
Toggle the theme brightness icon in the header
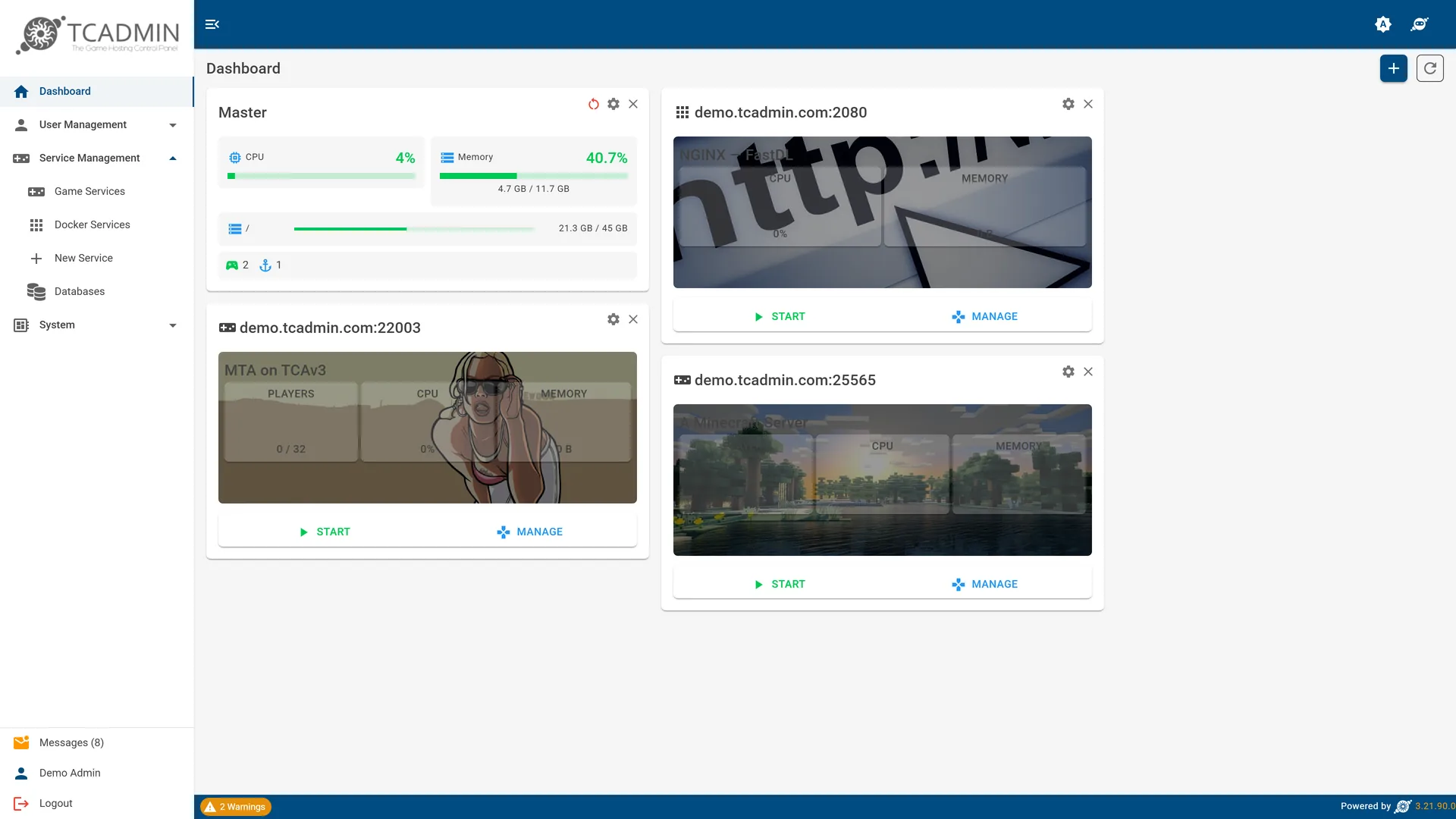pos(1383,24)
